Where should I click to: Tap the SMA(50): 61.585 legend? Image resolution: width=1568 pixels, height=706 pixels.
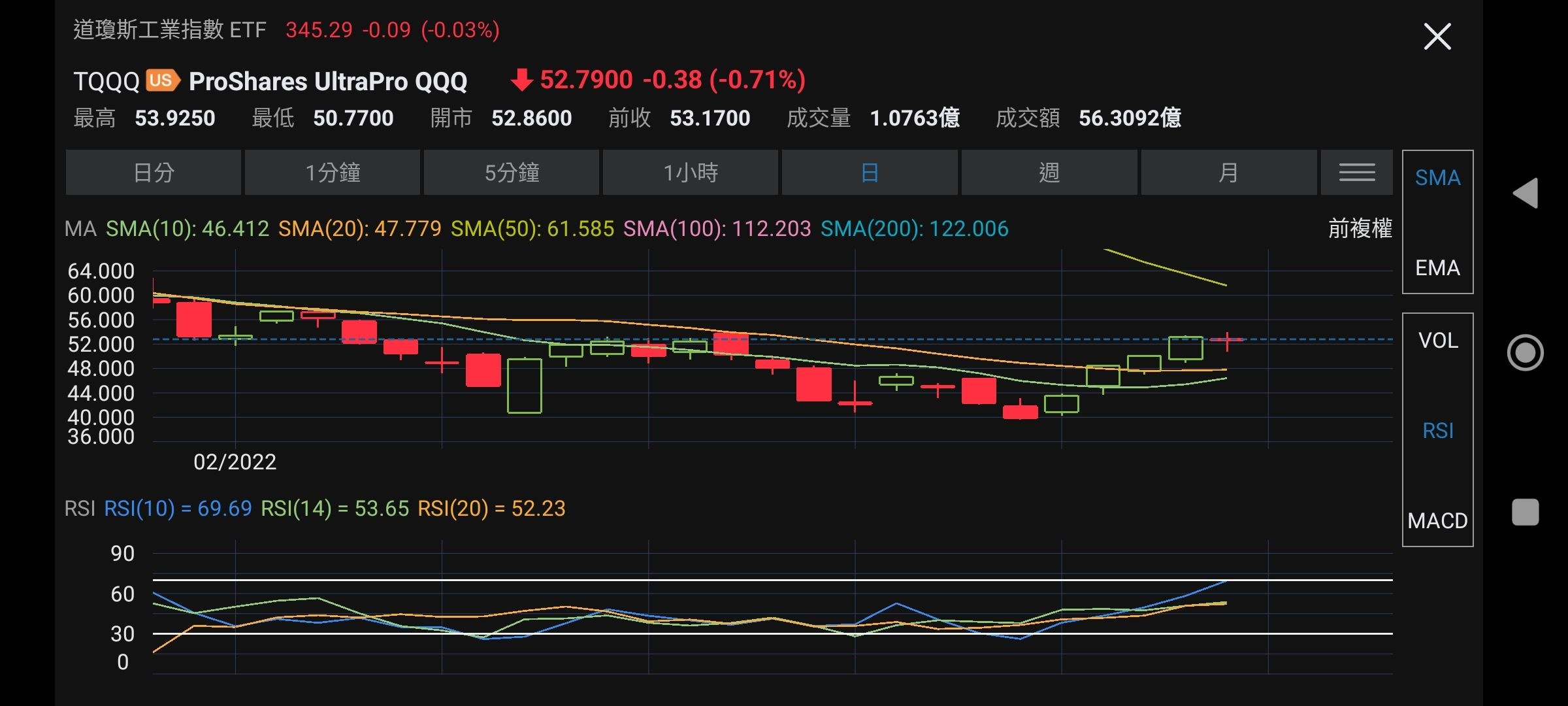pos(532,229)
